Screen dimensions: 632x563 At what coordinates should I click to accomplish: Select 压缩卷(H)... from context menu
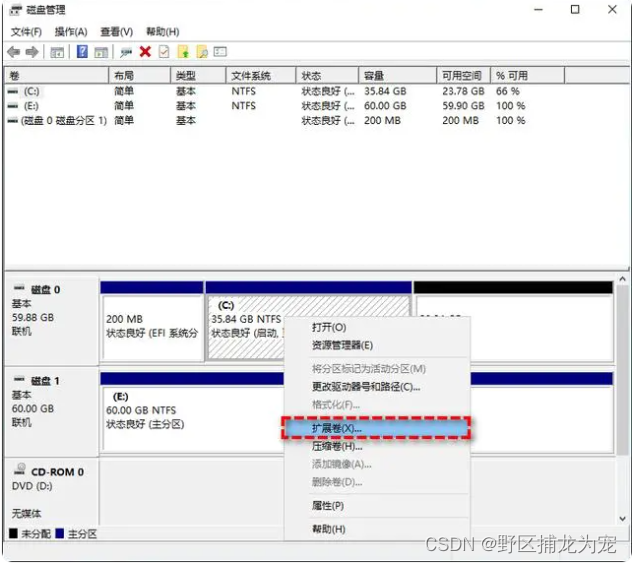pos(377,446)
